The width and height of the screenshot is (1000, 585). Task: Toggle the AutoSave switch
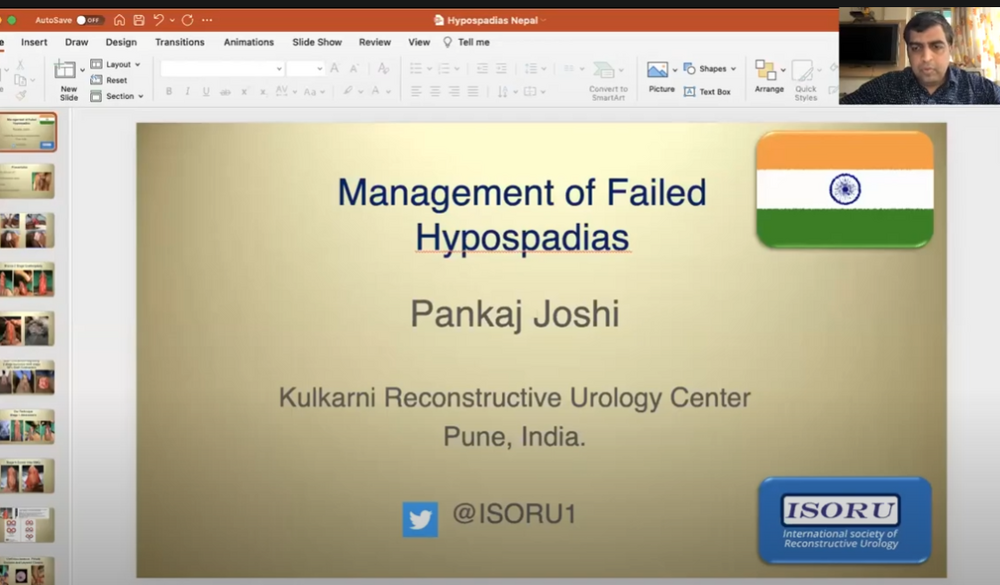coord(89,20)
